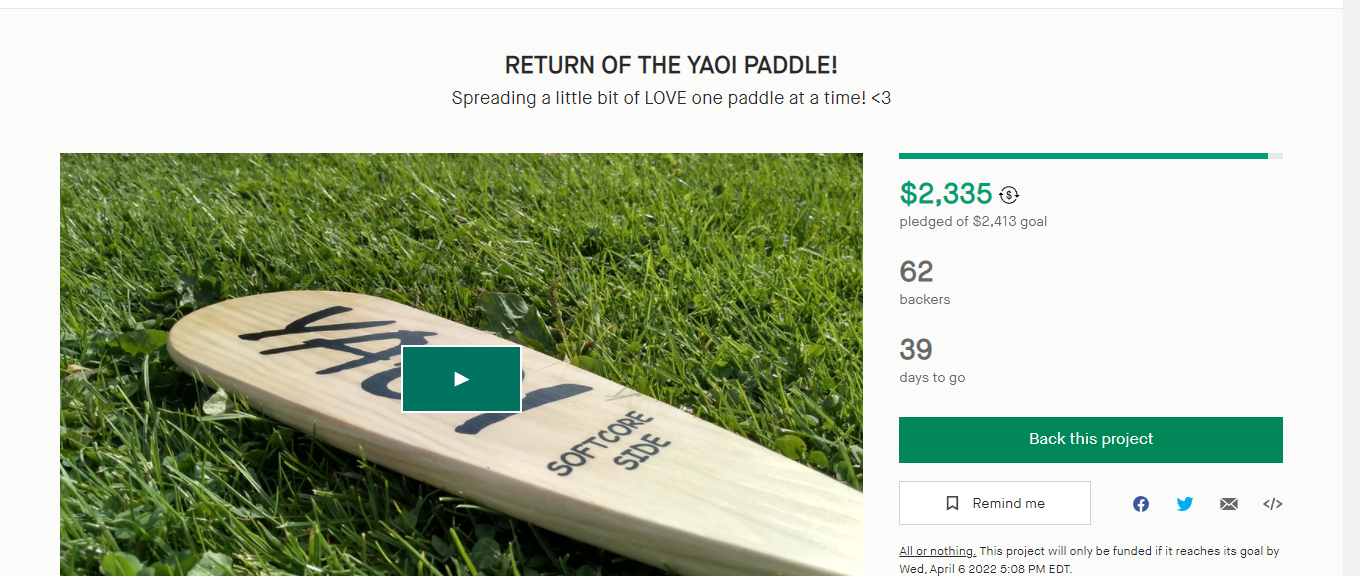1360x576 pixels.
Task: Click the Remind me button label
Action: click(1008, 503)
